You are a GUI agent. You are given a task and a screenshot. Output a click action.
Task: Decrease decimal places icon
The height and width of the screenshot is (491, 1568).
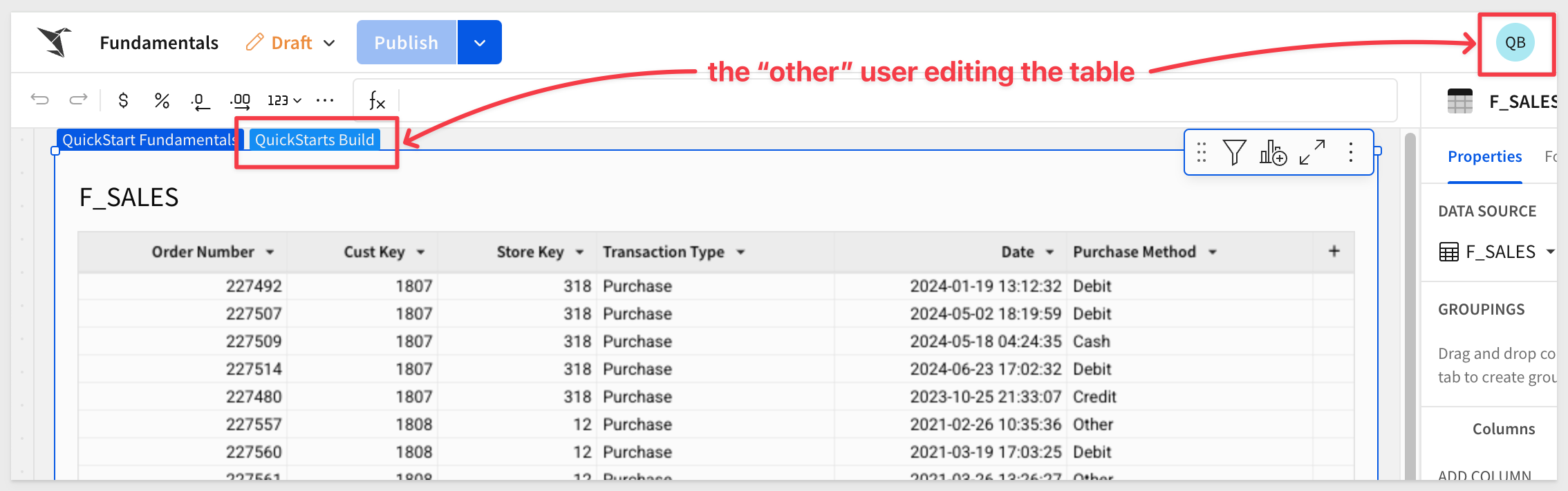[200, 101]
